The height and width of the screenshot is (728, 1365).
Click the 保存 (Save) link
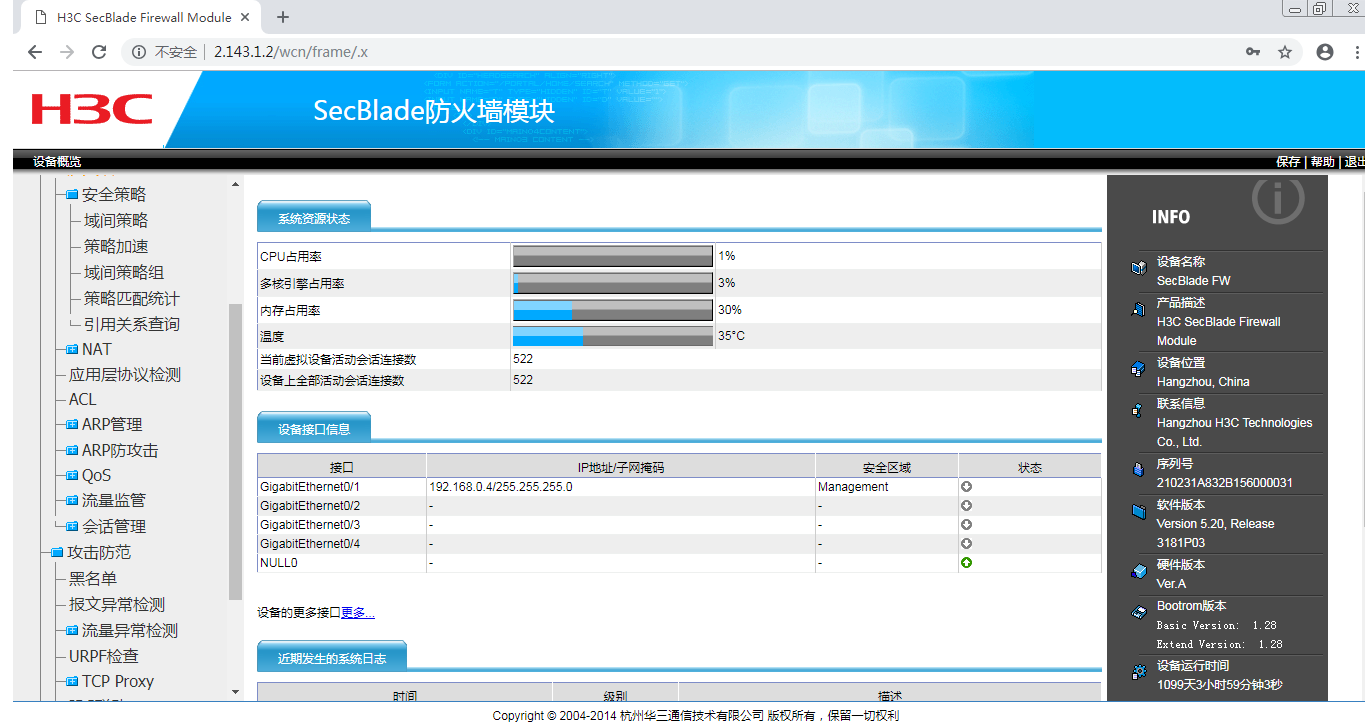(1288, 162)
